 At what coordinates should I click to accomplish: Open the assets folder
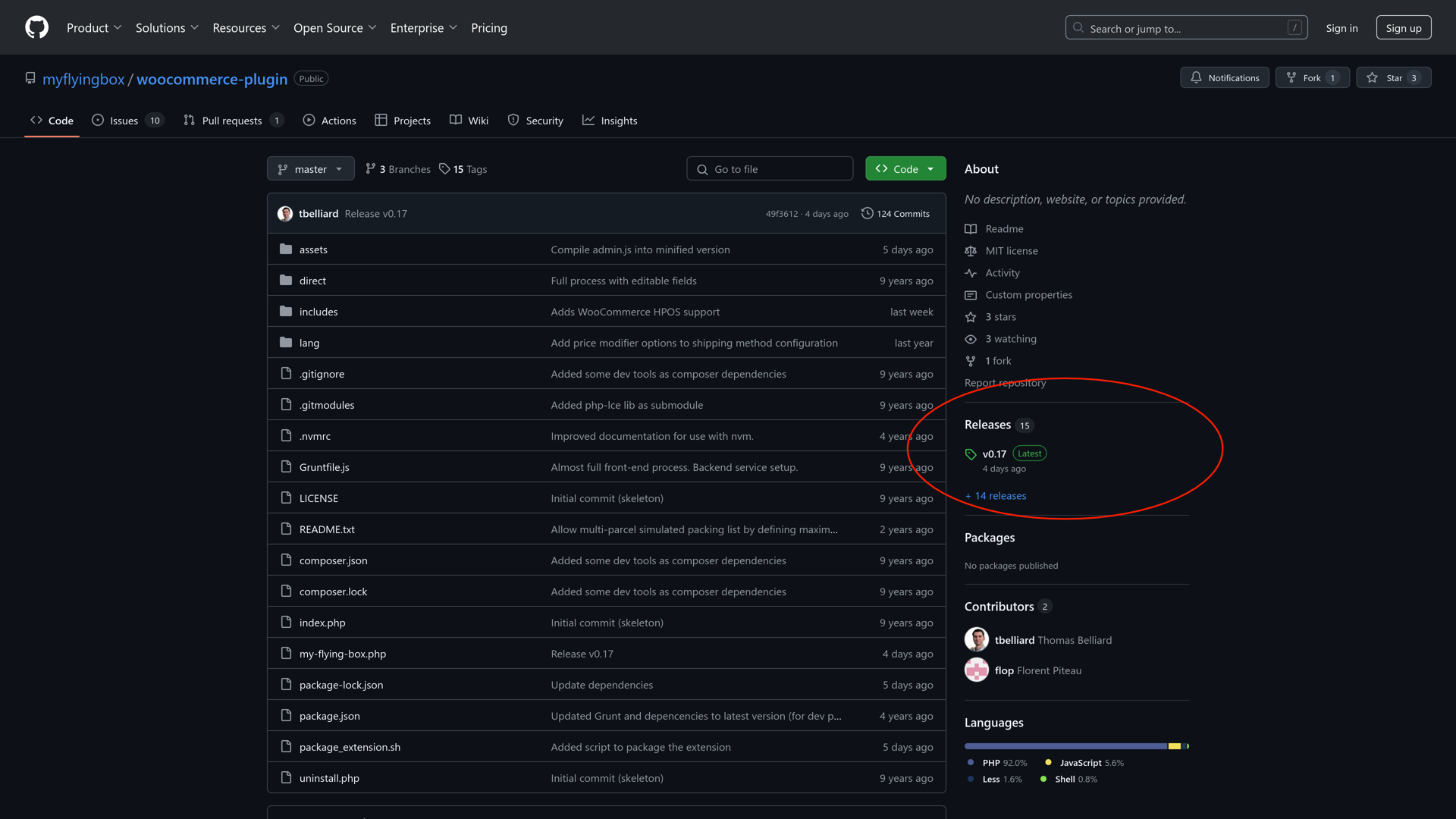[x=313, y=249]
